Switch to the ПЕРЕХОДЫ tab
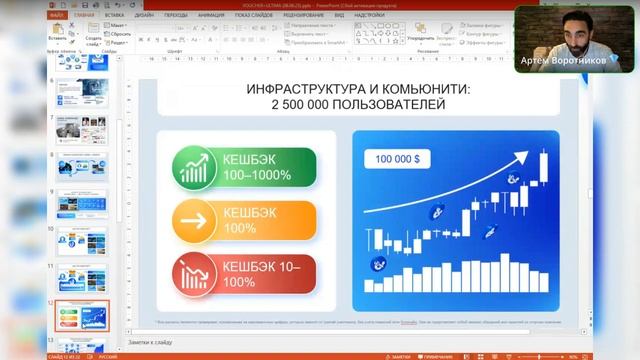This screenshot has height=360, width=640. click(x=176, y=15)
